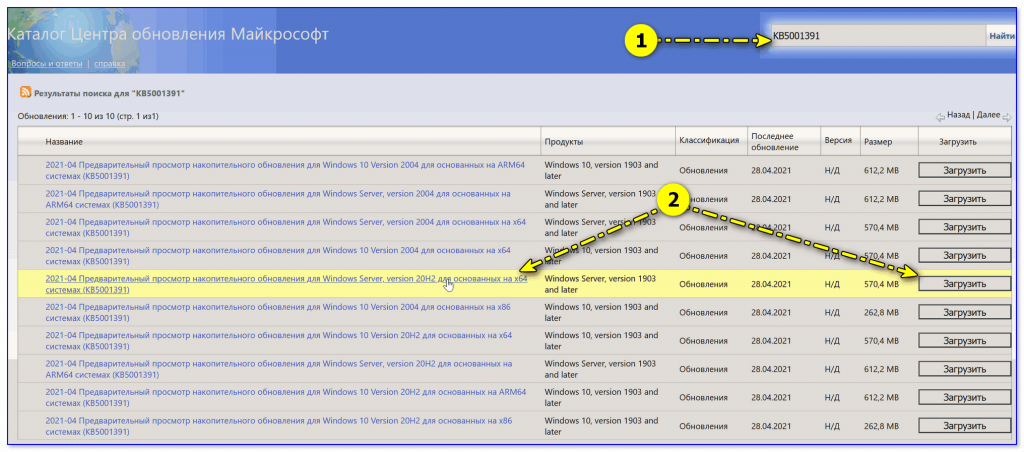Viewport: 1024px width, 452px height.
Task: Open the Вопросы и ответы link
Action: click(x=46, y=64)
